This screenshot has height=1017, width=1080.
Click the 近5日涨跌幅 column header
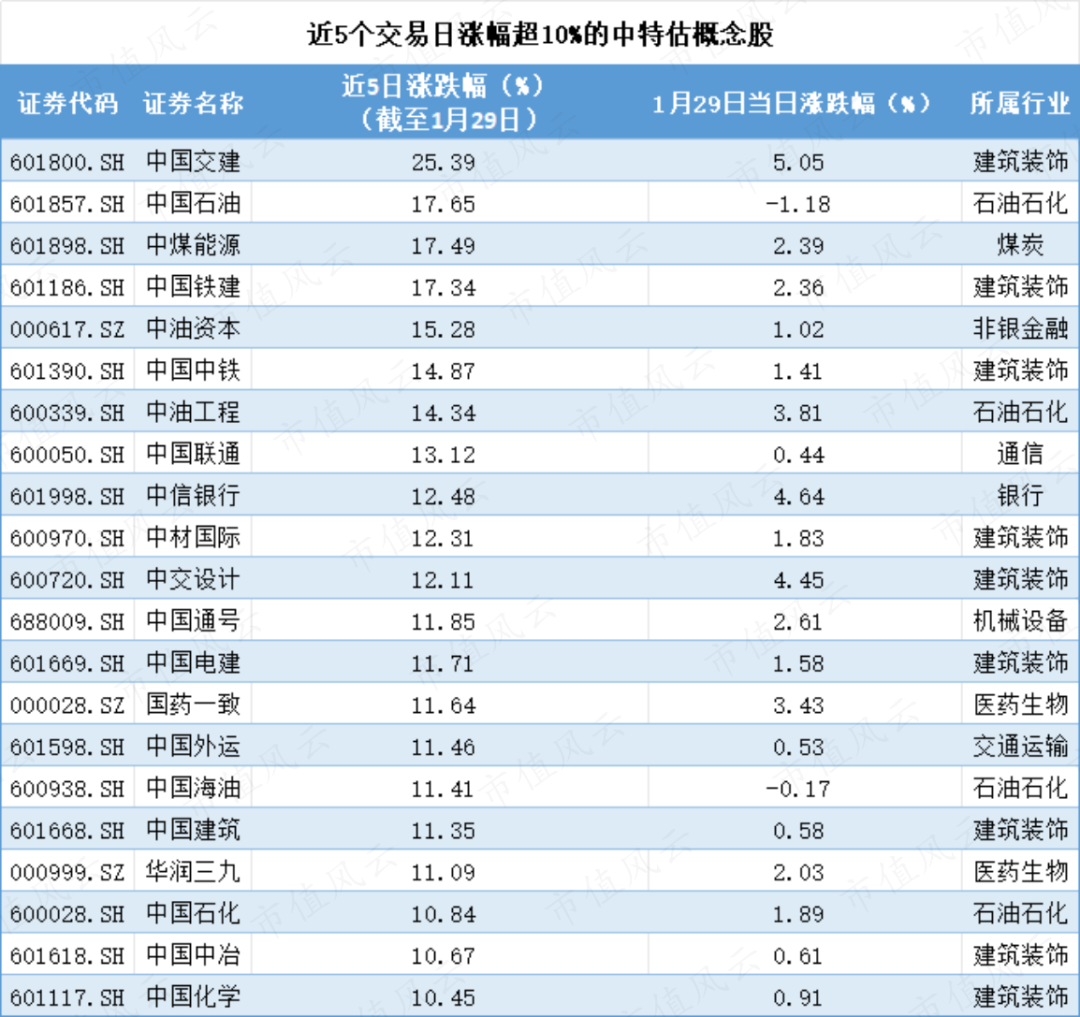point(443,103)
